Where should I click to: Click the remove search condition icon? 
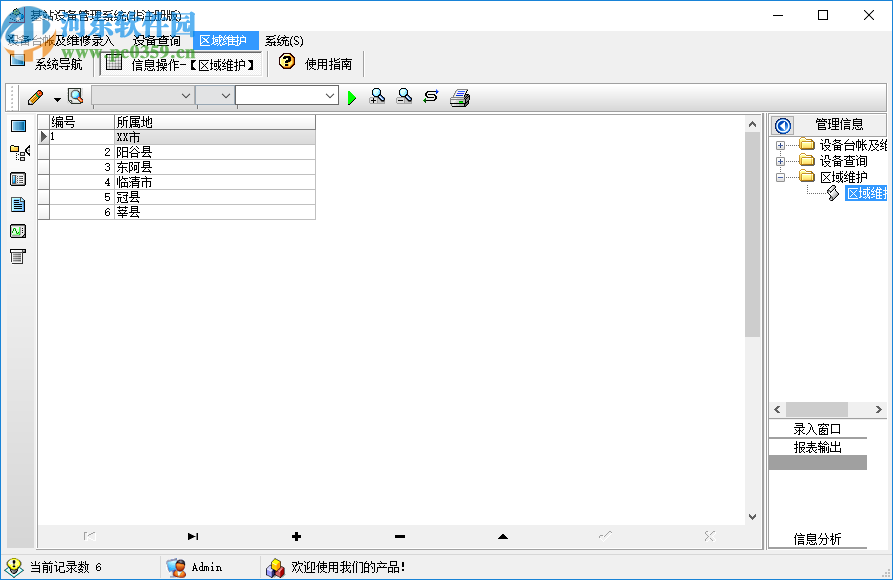click(x=404, y=96)
